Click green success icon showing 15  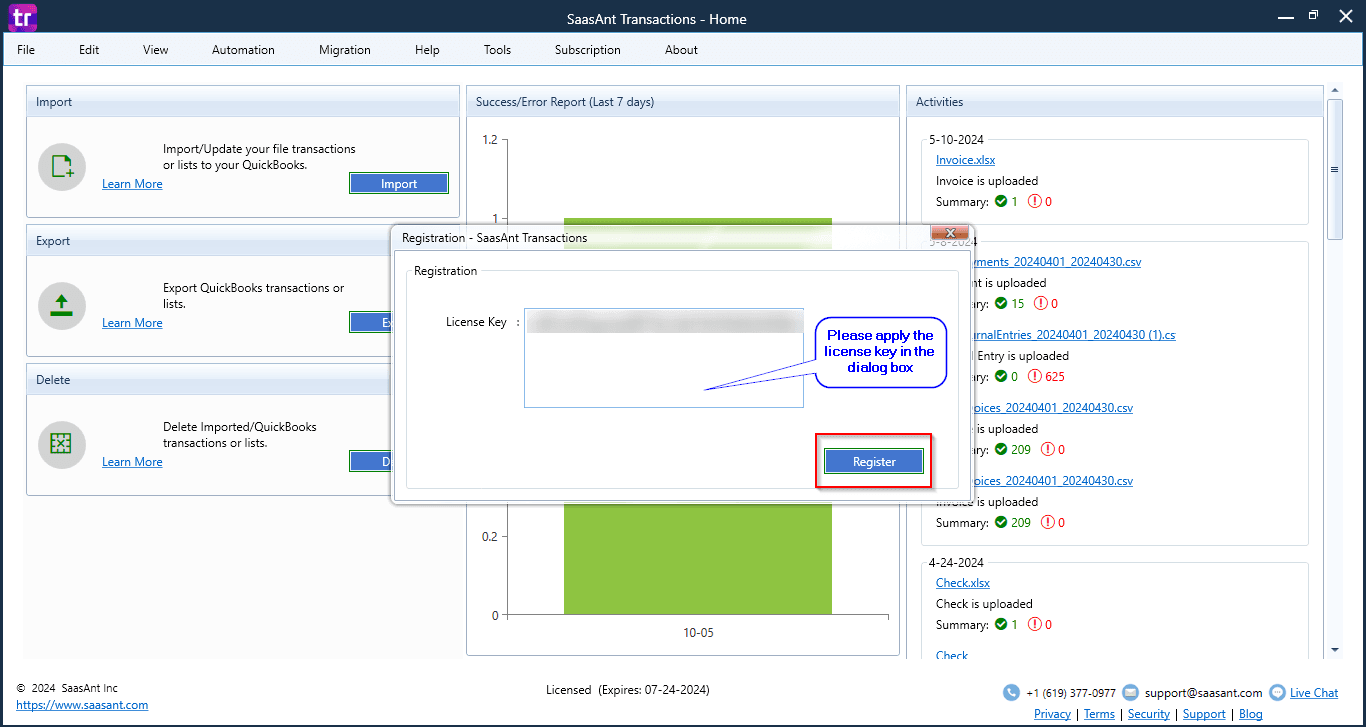(x=1001, y=303)
